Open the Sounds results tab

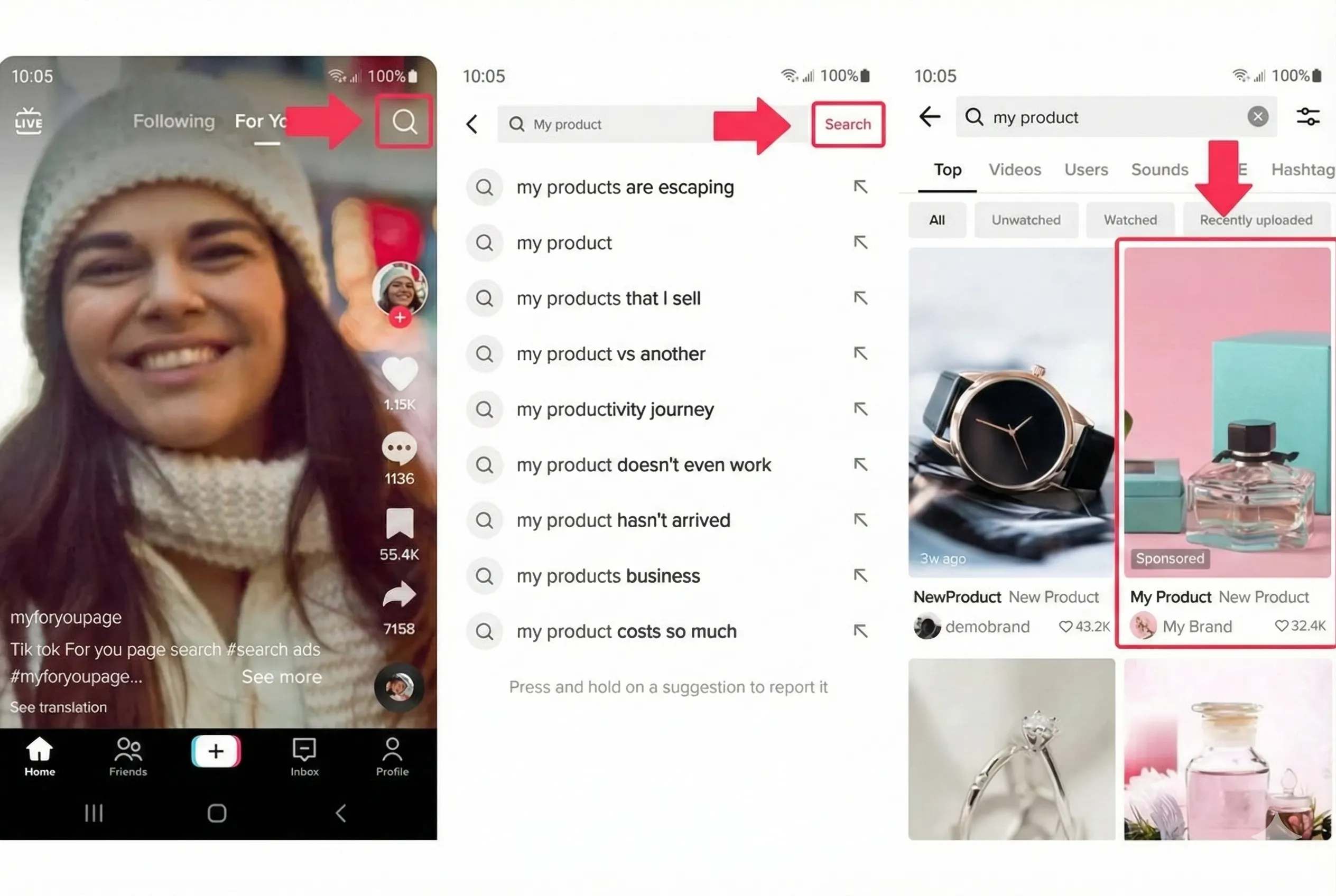[x=1159, y=169]
